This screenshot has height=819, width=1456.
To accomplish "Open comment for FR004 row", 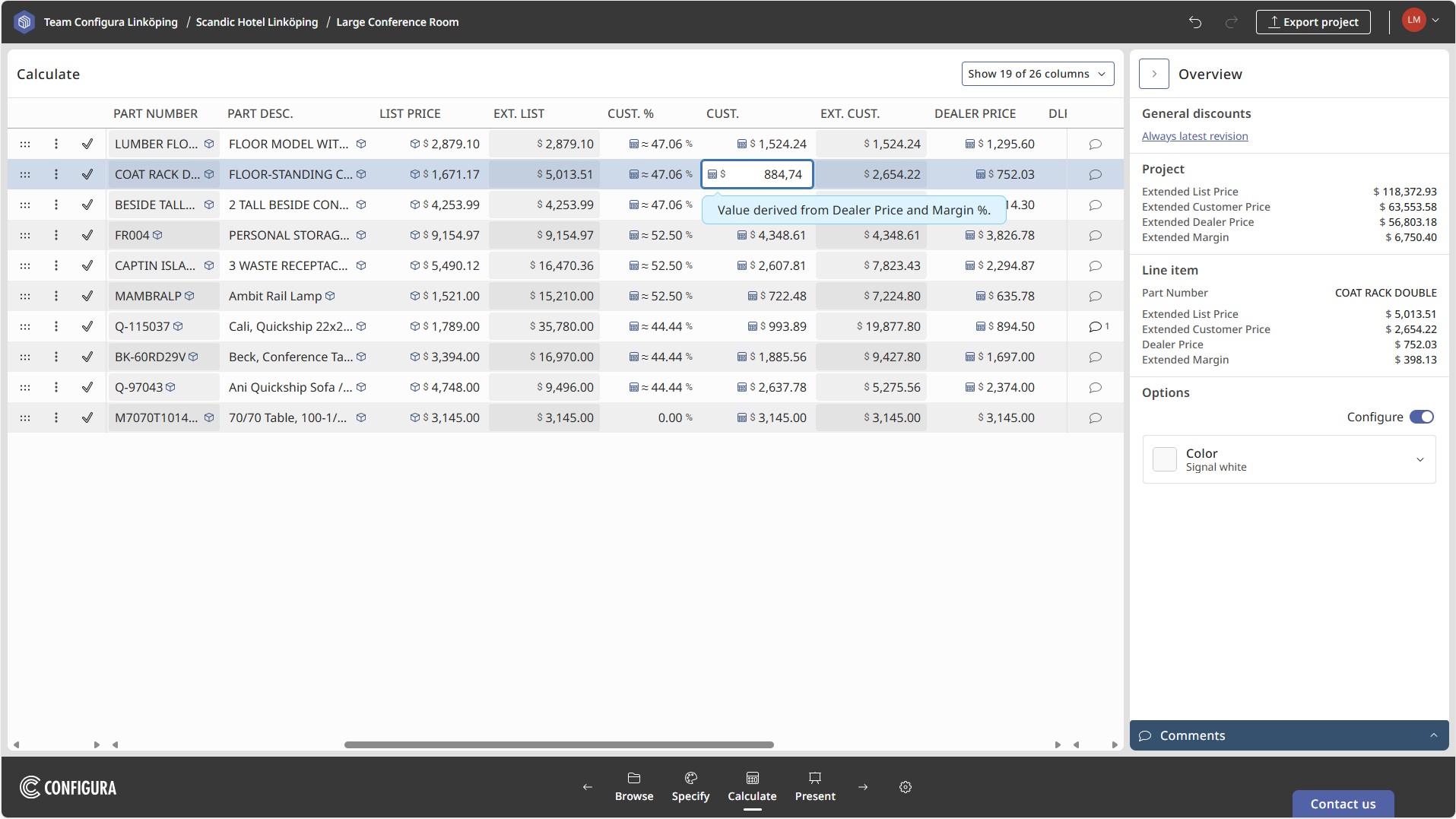I will point(1095,235).
